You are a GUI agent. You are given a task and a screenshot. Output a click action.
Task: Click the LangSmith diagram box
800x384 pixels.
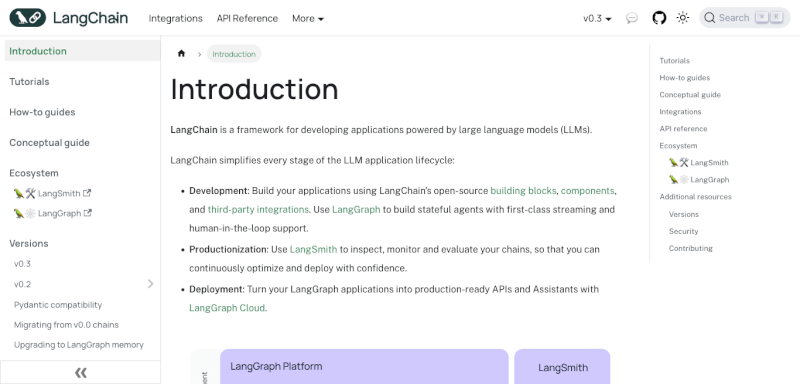click(562, 366)
